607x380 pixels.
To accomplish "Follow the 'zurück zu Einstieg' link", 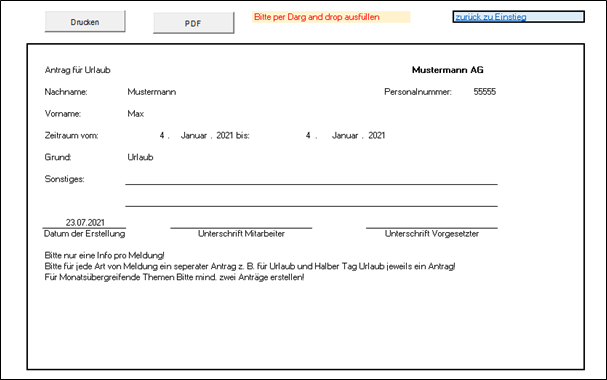I will [518, 17].
